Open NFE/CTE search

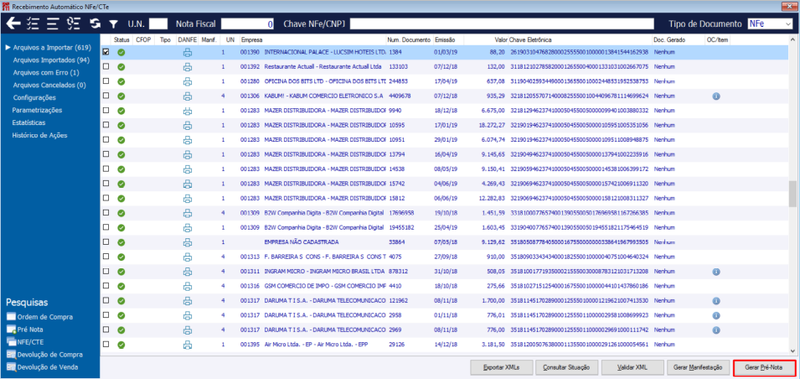click(x=25, y=342)
